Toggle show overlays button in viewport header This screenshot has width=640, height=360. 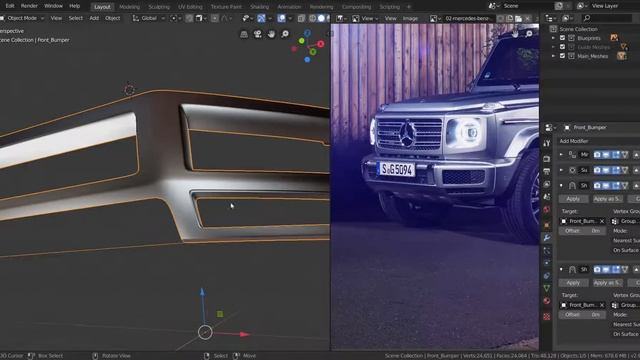[x=282, y=18]
